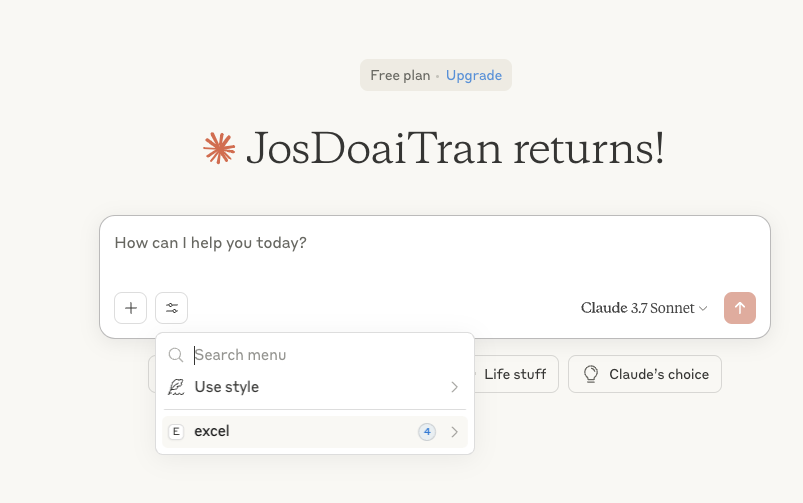
Task: Click the lightbulb icon in Claude's choice
Action: click(591, 374)
